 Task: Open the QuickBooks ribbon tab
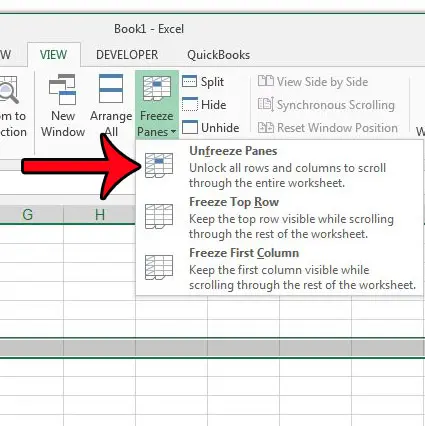[218, 55]
